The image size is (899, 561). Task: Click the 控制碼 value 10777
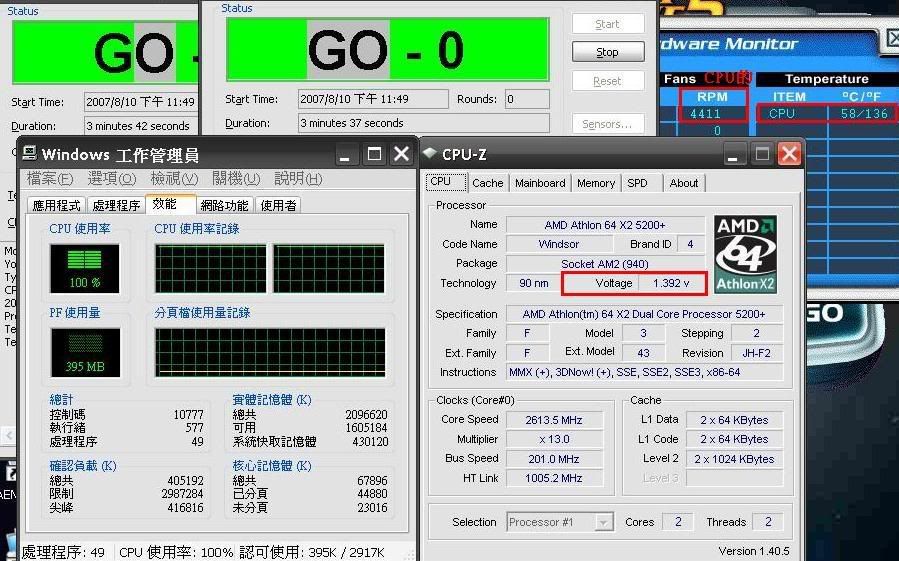189,415
